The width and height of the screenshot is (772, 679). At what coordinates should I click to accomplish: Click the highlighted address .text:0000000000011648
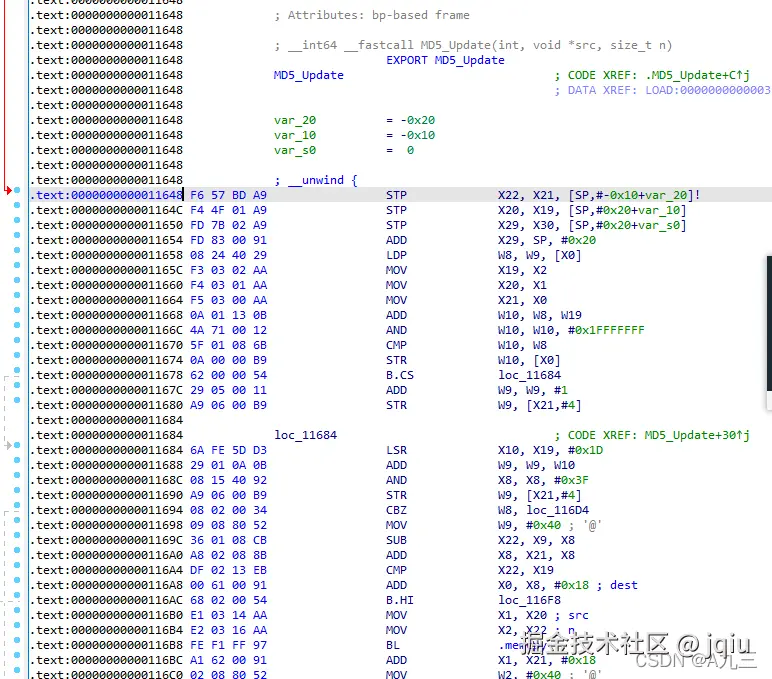click(x=106, y=195)
